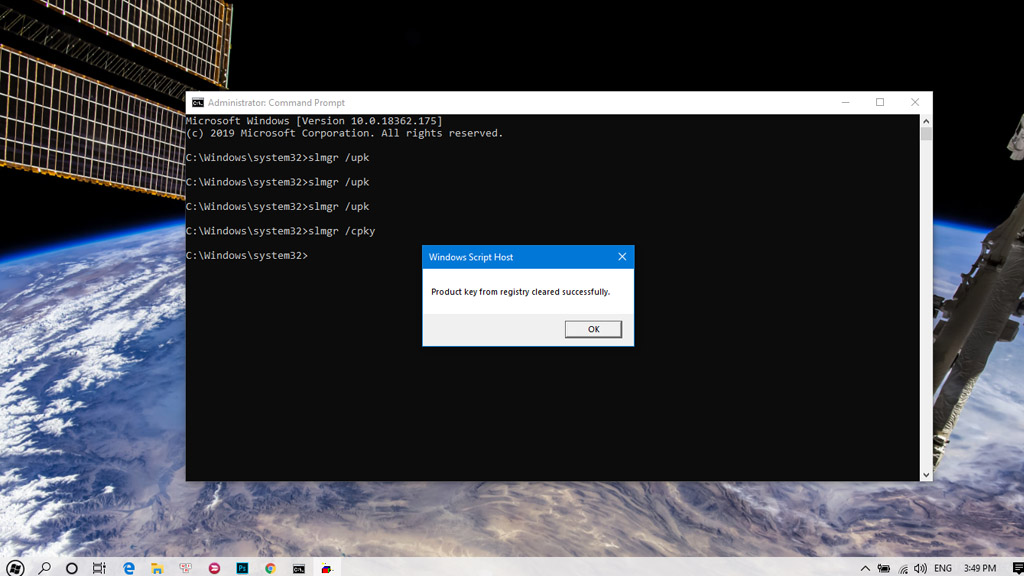
Task: Open the volume speaker tray icon
Action: (921, 568)
